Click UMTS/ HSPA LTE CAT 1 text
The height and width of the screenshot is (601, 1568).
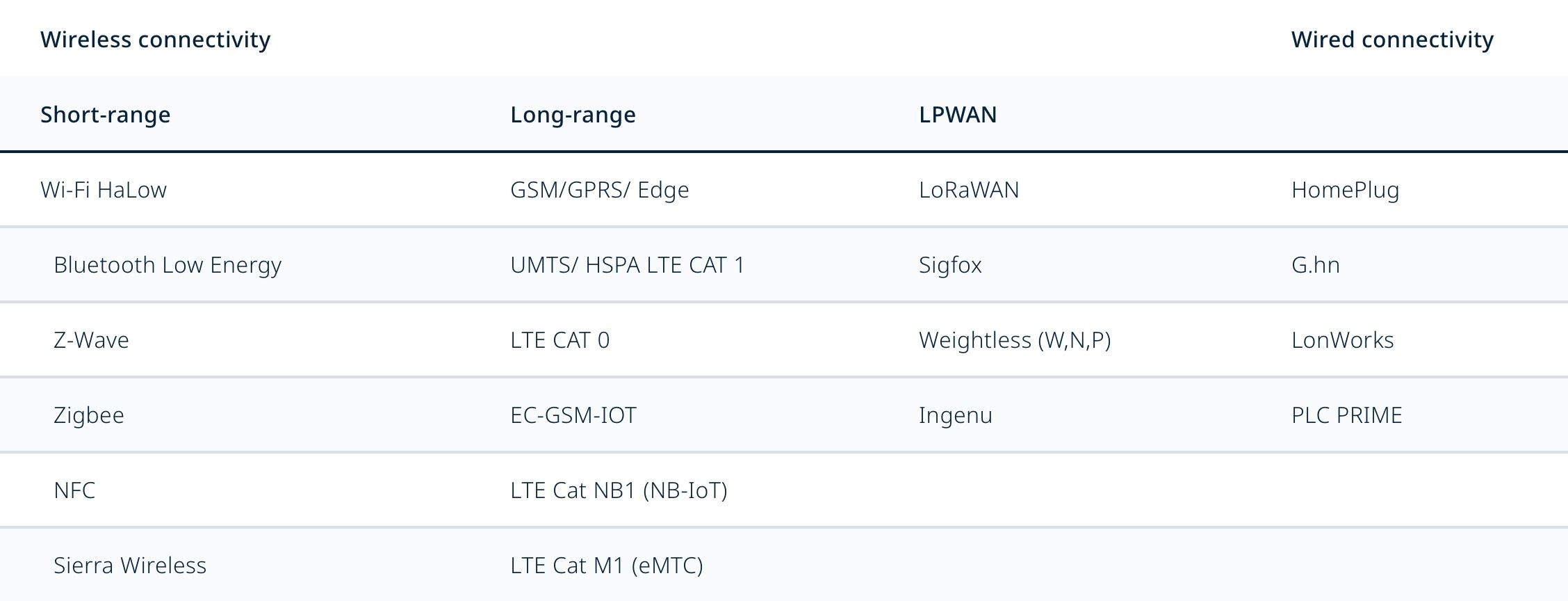(x=628, y=264)
